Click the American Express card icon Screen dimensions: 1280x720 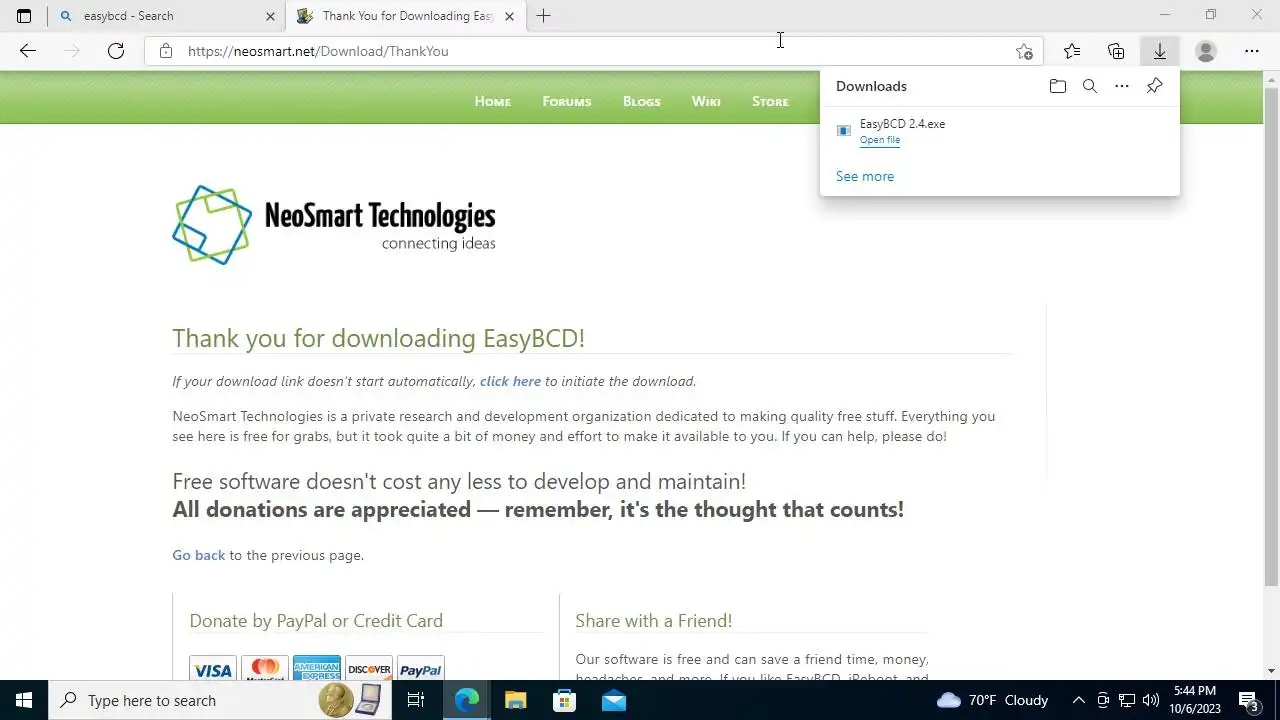[x=317, y=669]
